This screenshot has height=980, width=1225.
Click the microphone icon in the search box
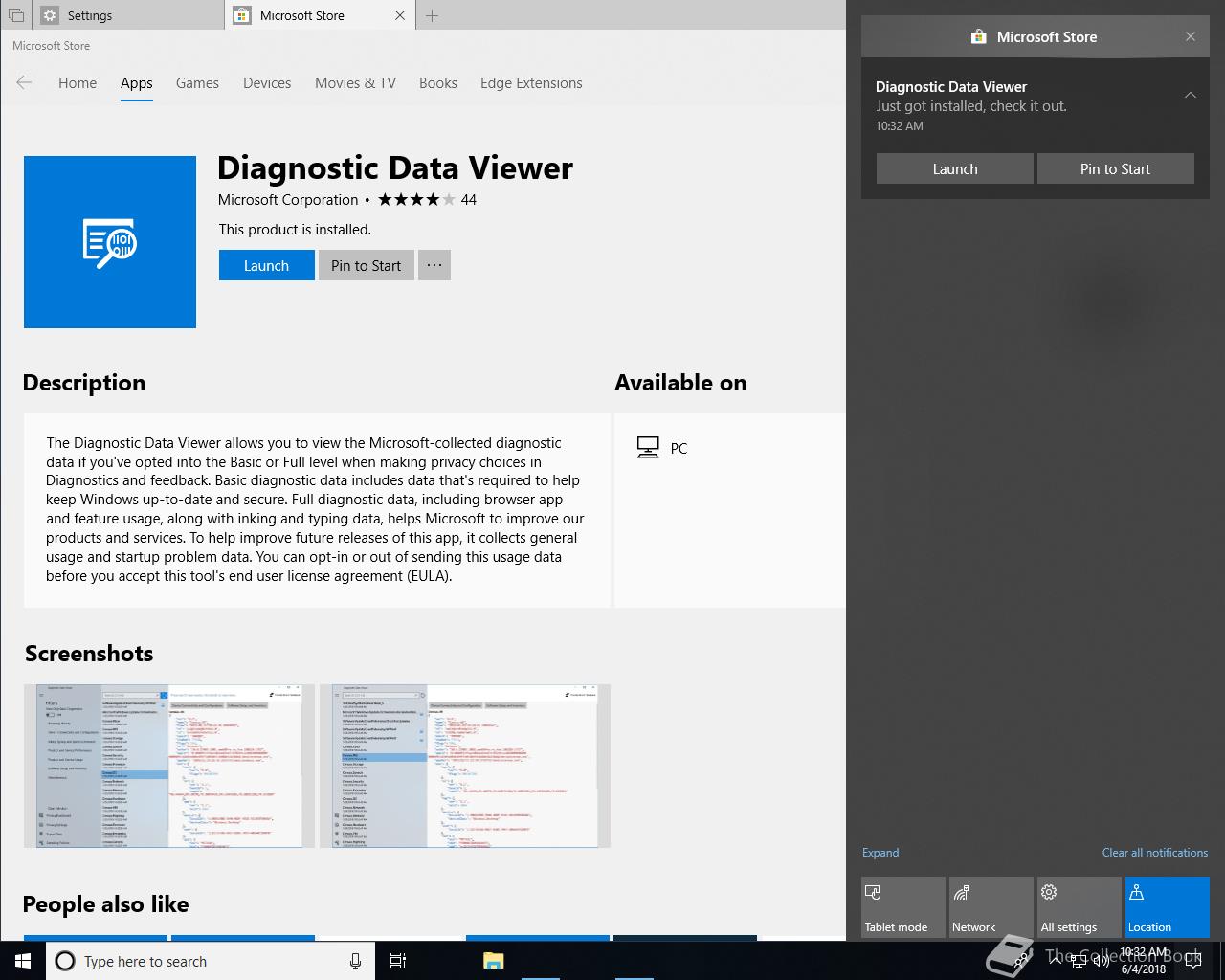pyautogui.click(x=355, y=961)
